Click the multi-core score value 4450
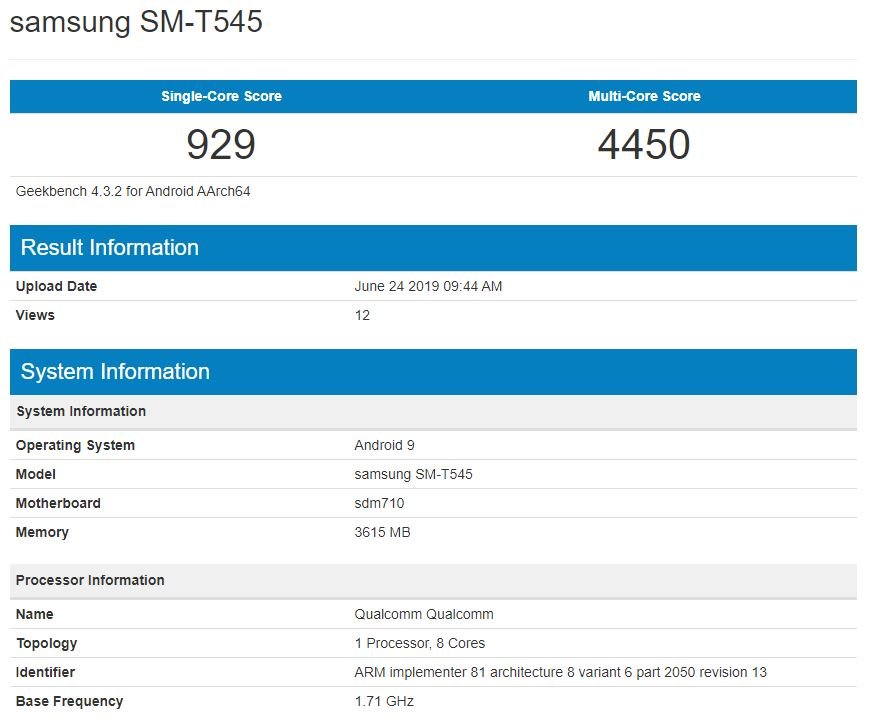This screenshot has width=872, height=724. tap(644, 145)
